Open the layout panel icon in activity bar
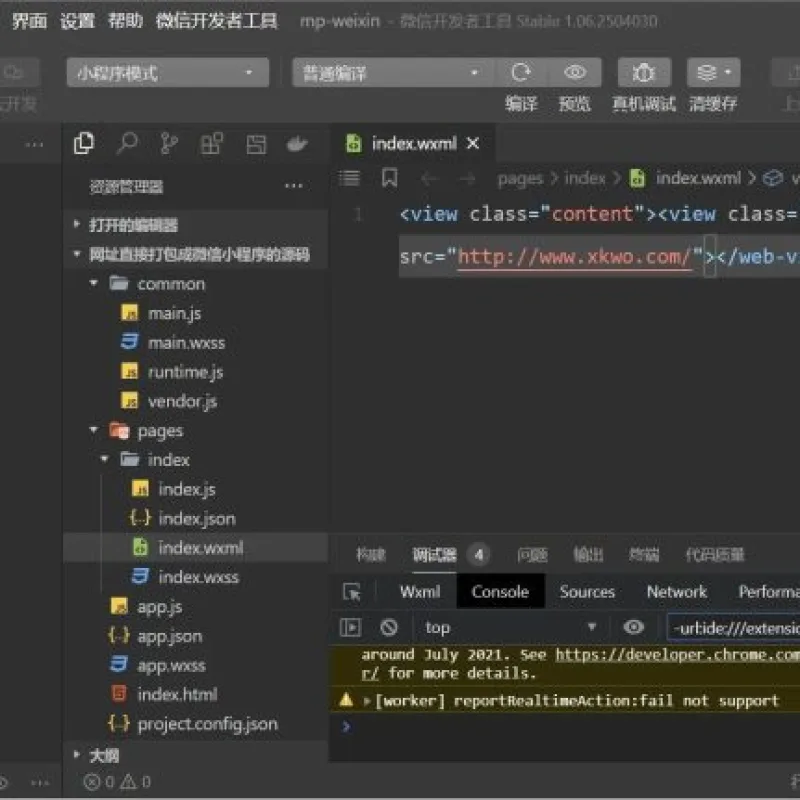This screenshot has width=800, height=800. (256, 144)
